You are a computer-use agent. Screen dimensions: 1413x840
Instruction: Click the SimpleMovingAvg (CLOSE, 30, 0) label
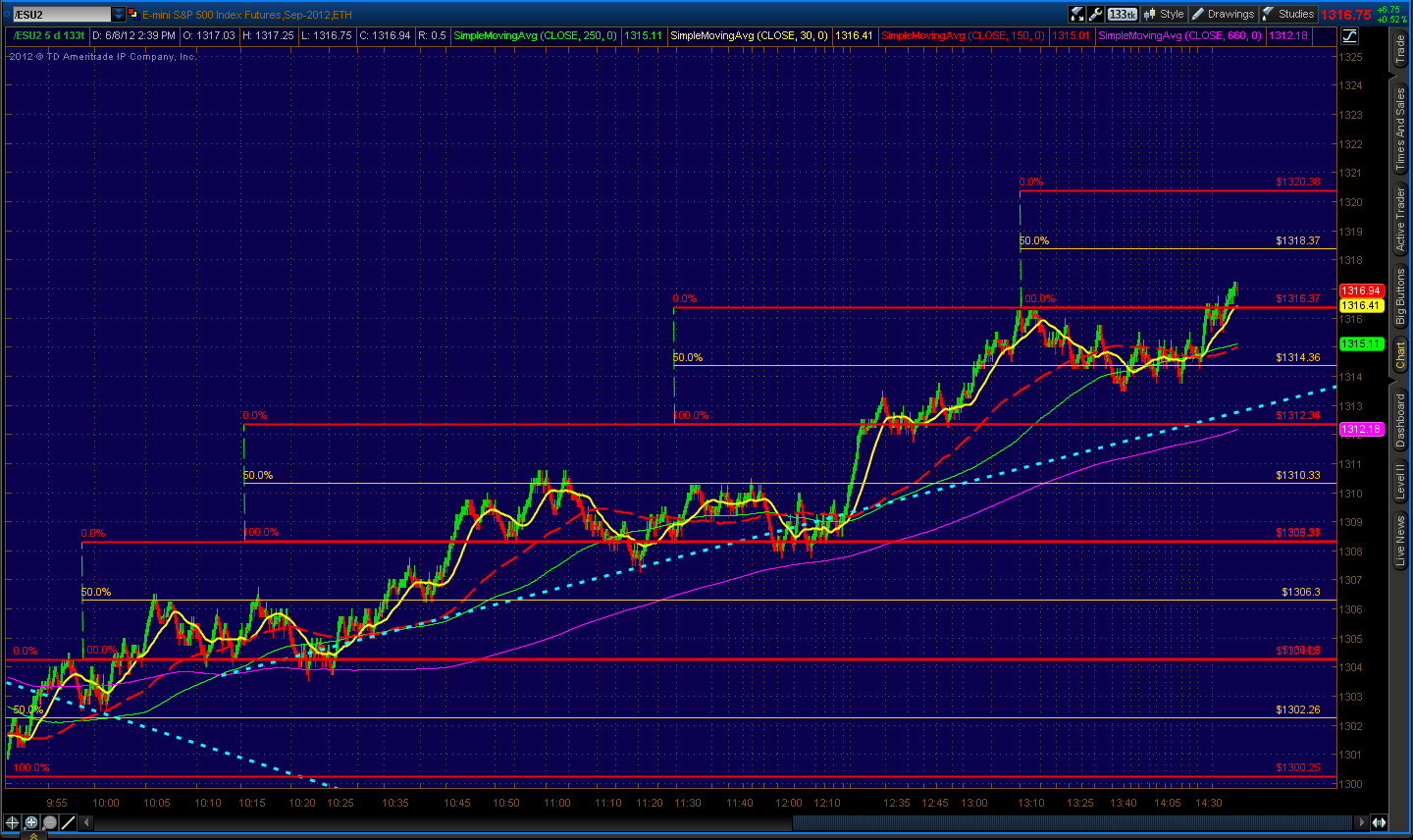pos(749,35)
